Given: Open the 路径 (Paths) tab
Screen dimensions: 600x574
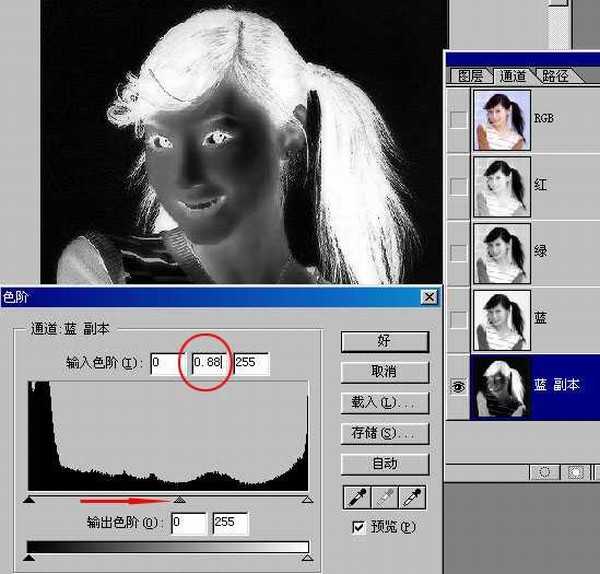Looking at the screenshot, I should 555,76.
